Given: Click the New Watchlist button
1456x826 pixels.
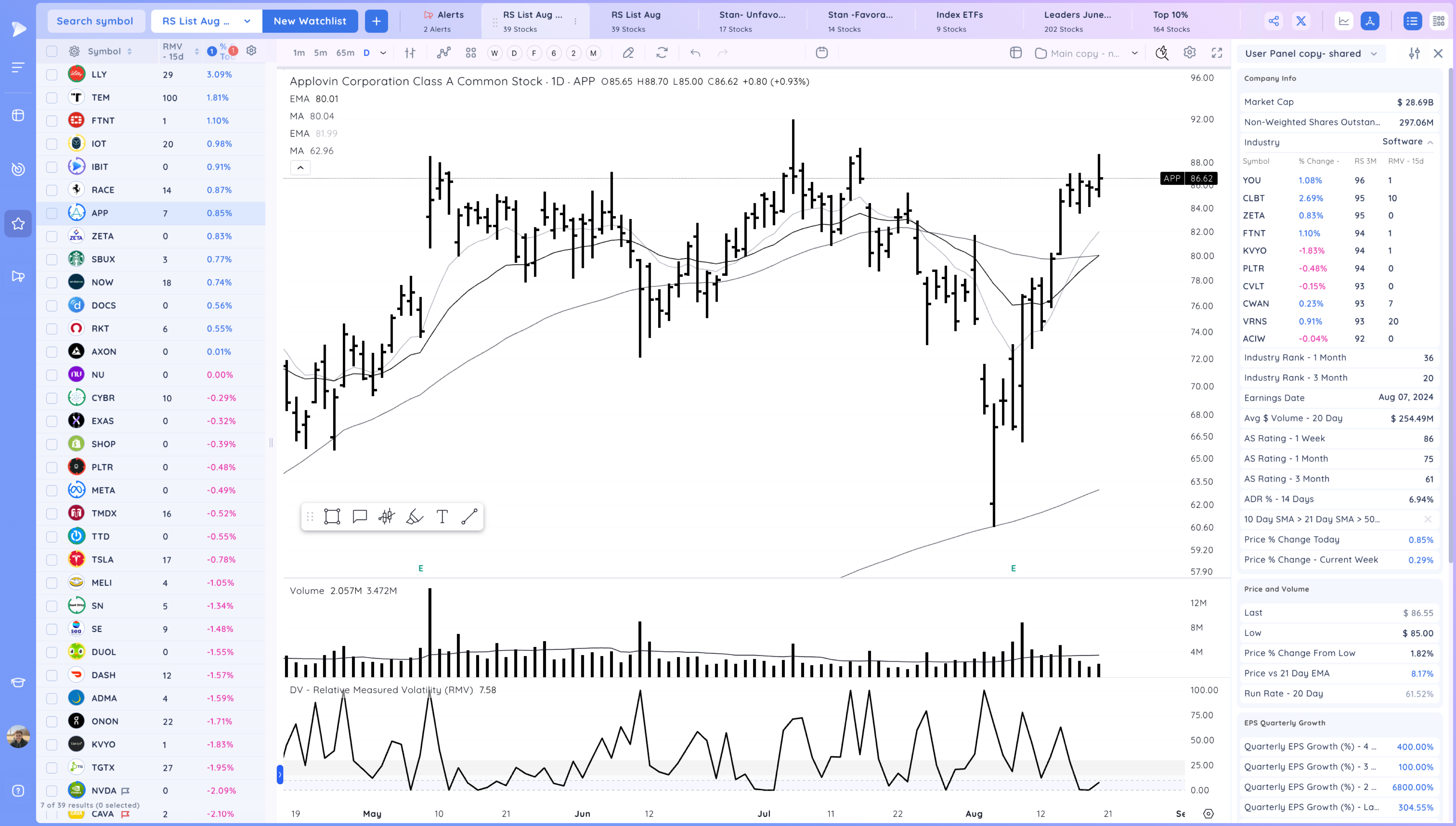Looking at the screenshot, I should click(x=310, y=21).
